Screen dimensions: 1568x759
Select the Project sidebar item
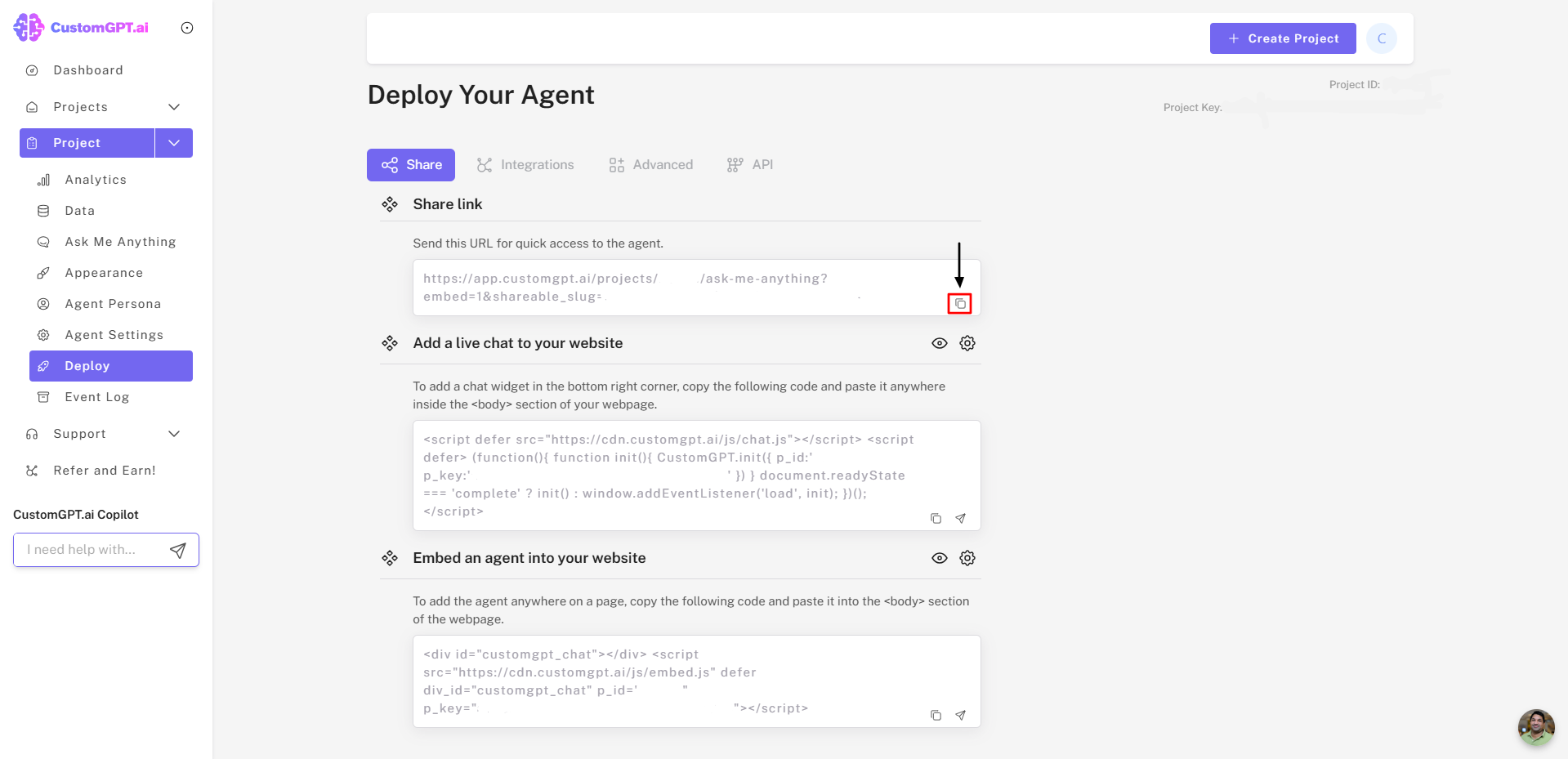[x=87, y=143]
